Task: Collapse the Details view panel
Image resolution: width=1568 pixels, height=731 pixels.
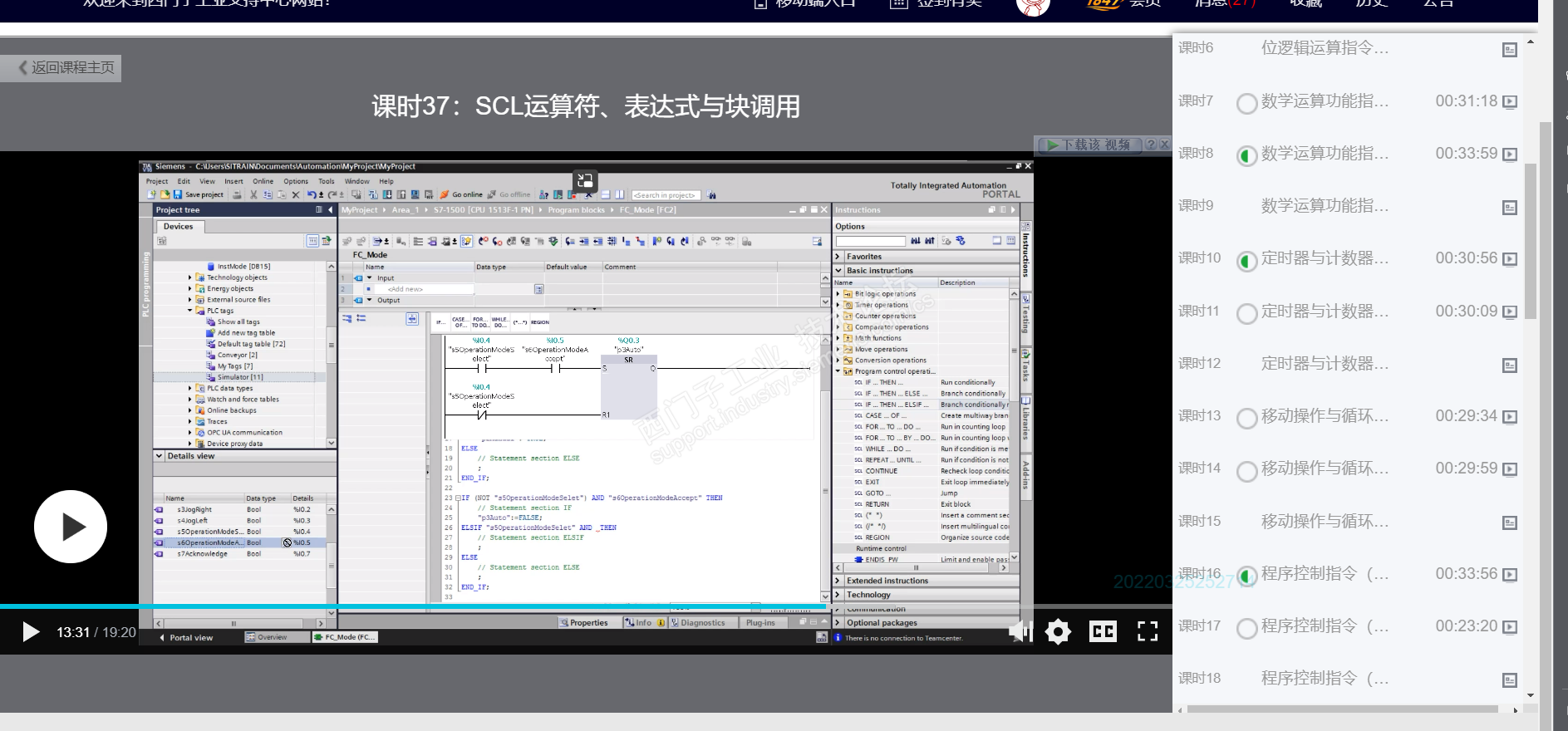Action: 159,456
